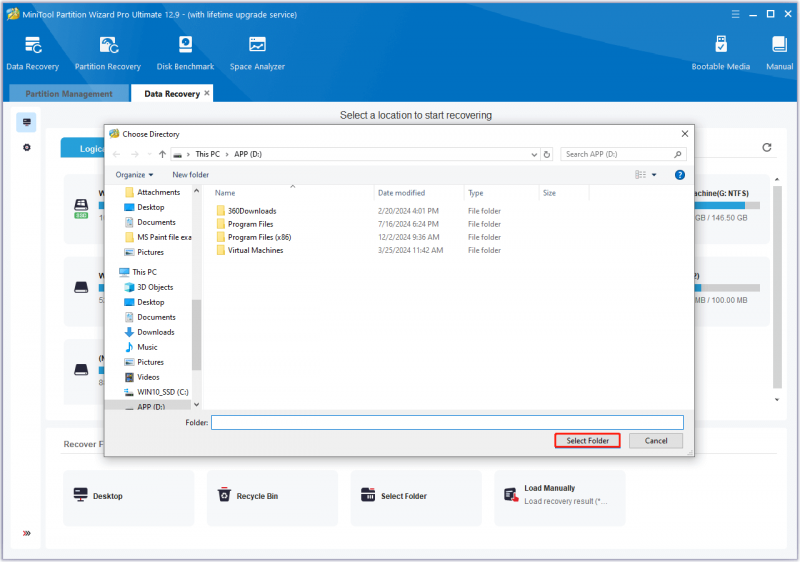This screenshot has width=800, height=562.
Task: Refresh the drive list in main window
Action: (766, 147)
